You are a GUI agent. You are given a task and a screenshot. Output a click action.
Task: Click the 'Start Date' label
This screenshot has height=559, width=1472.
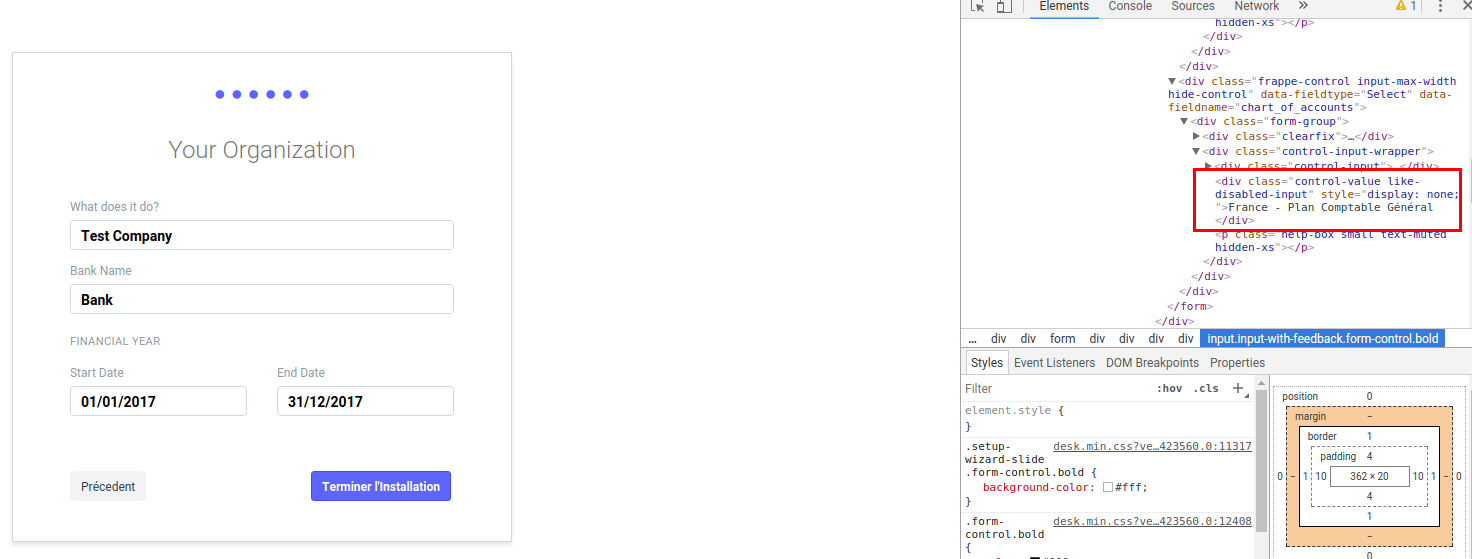tap(97, 373)
